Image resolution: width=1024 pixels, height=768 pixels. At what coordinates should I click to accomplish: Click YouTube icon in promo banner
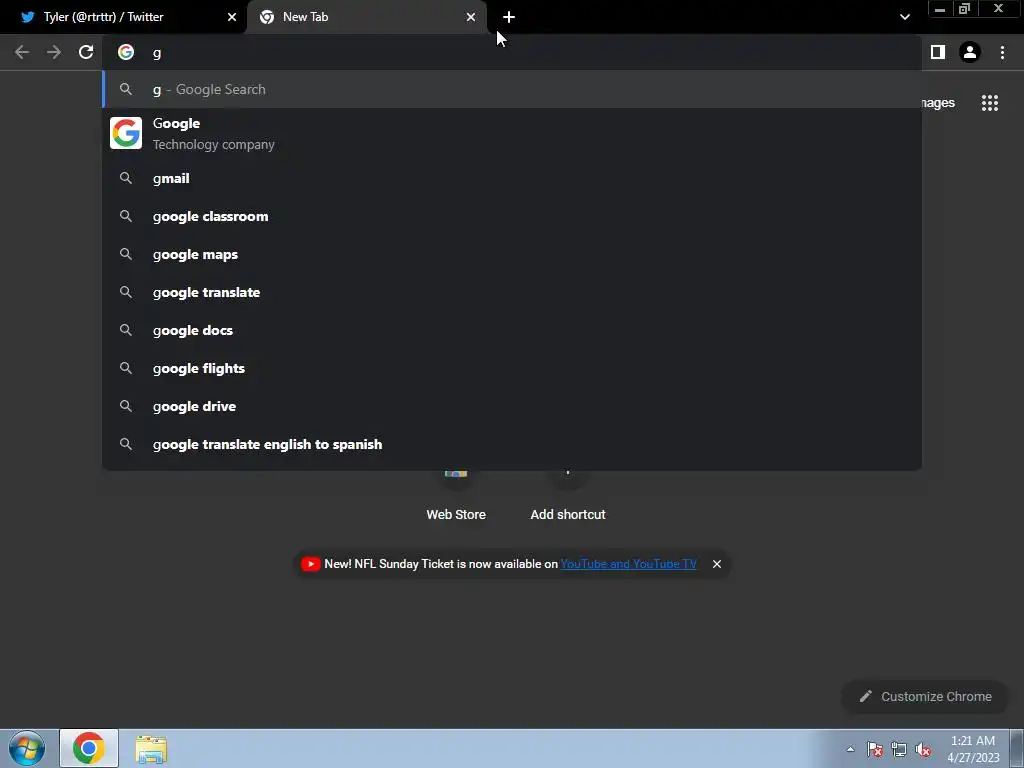(x=310, y=564)
